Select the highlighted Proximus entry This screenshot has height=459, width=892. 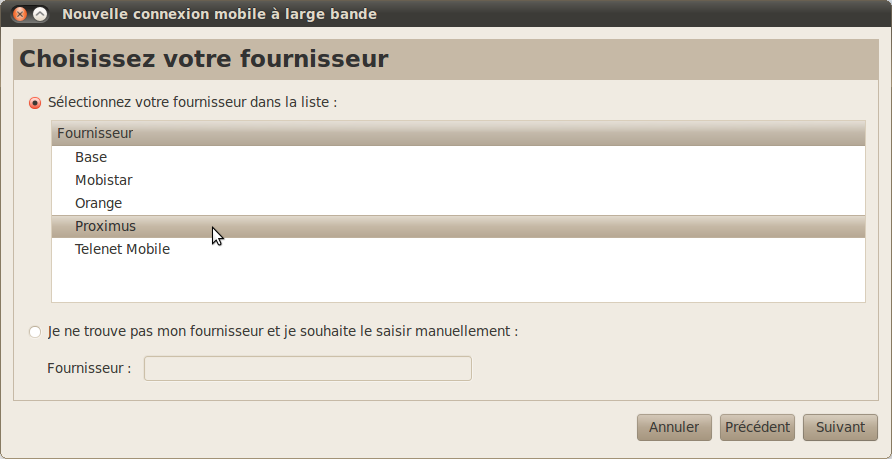click(459, 226)
